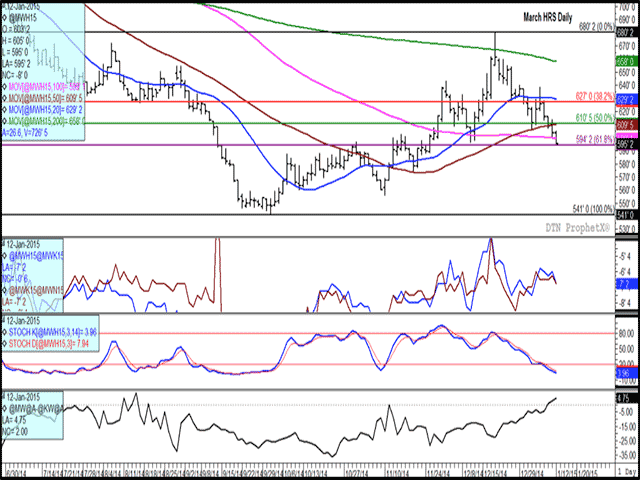Screen dimensions: 640x480
Task: Select the green MOV[@MWH15,200] legend entry
Action: pos(47,121)
